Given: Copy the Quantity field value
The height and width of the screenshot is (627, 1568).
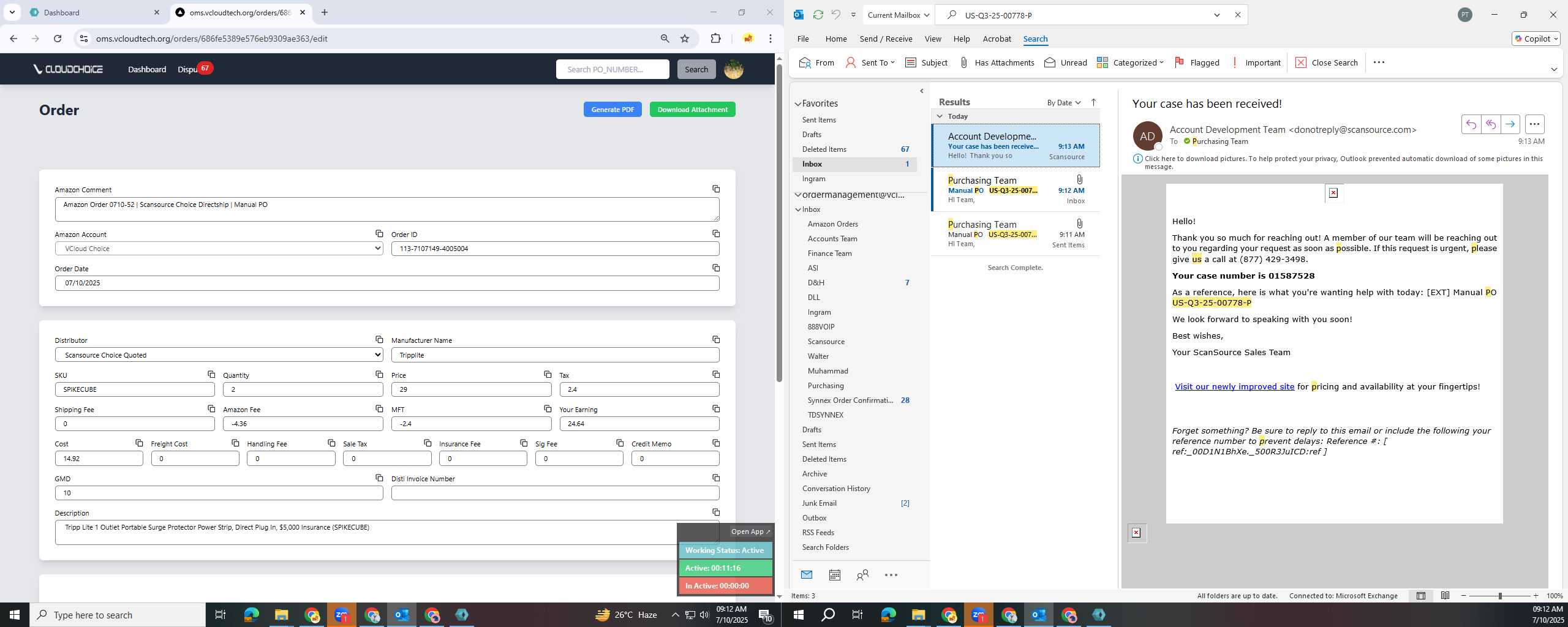Looking at the screenshot, I should [379, 375].
